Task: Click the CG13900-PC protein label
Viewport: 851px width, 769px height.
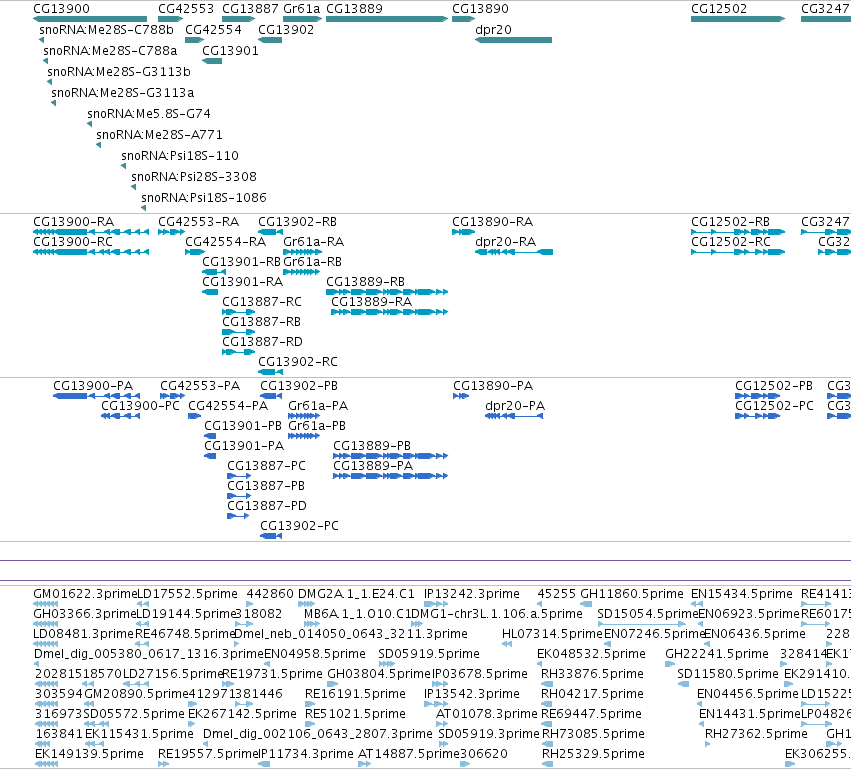Action: [x=141, y=406]
